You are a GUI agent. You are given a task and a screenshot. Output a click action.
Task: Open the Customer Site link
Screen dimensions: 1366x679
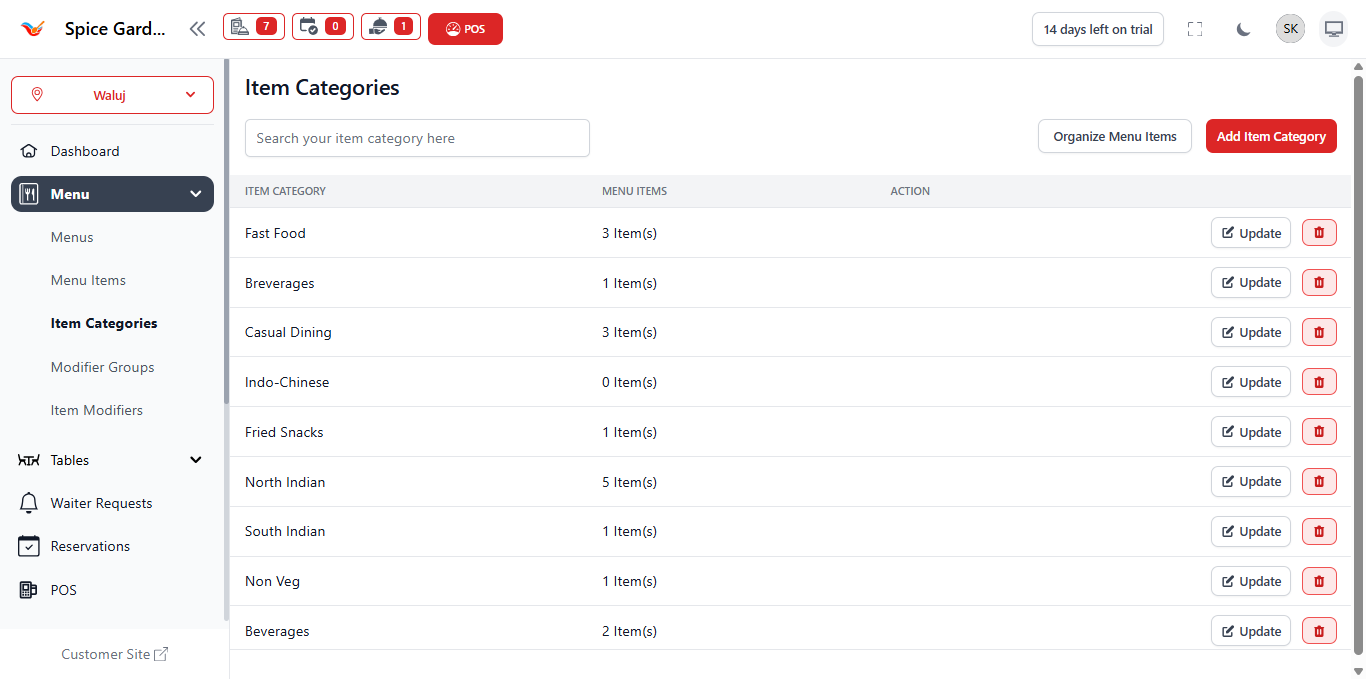point(114,654)
